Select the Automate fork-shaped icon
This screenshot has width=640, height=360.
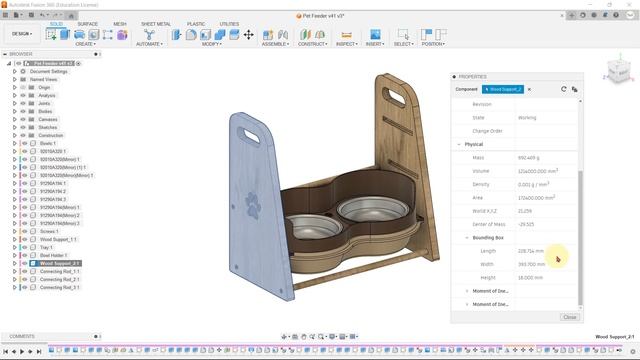pyautogui.click(x=149, y=35)
